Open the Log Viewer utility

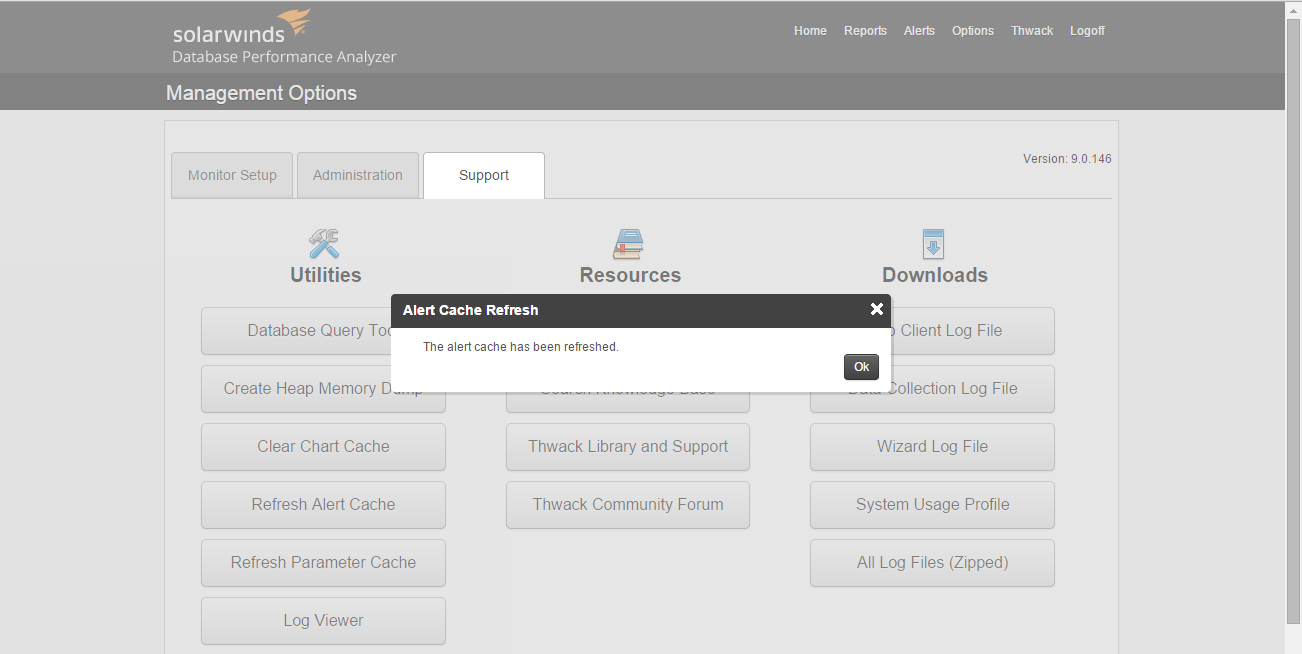coord(323,621)
